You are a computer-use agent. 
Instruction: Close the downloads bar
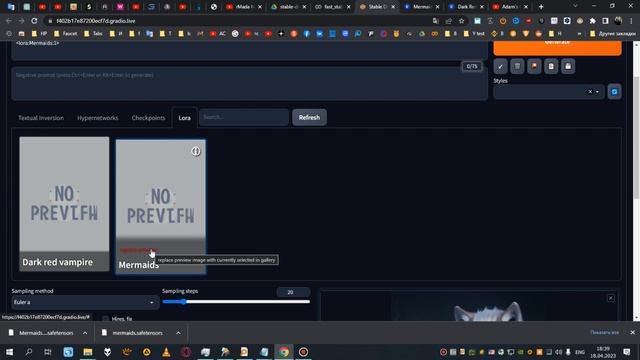pyautogui.click(x=632, y=333)
